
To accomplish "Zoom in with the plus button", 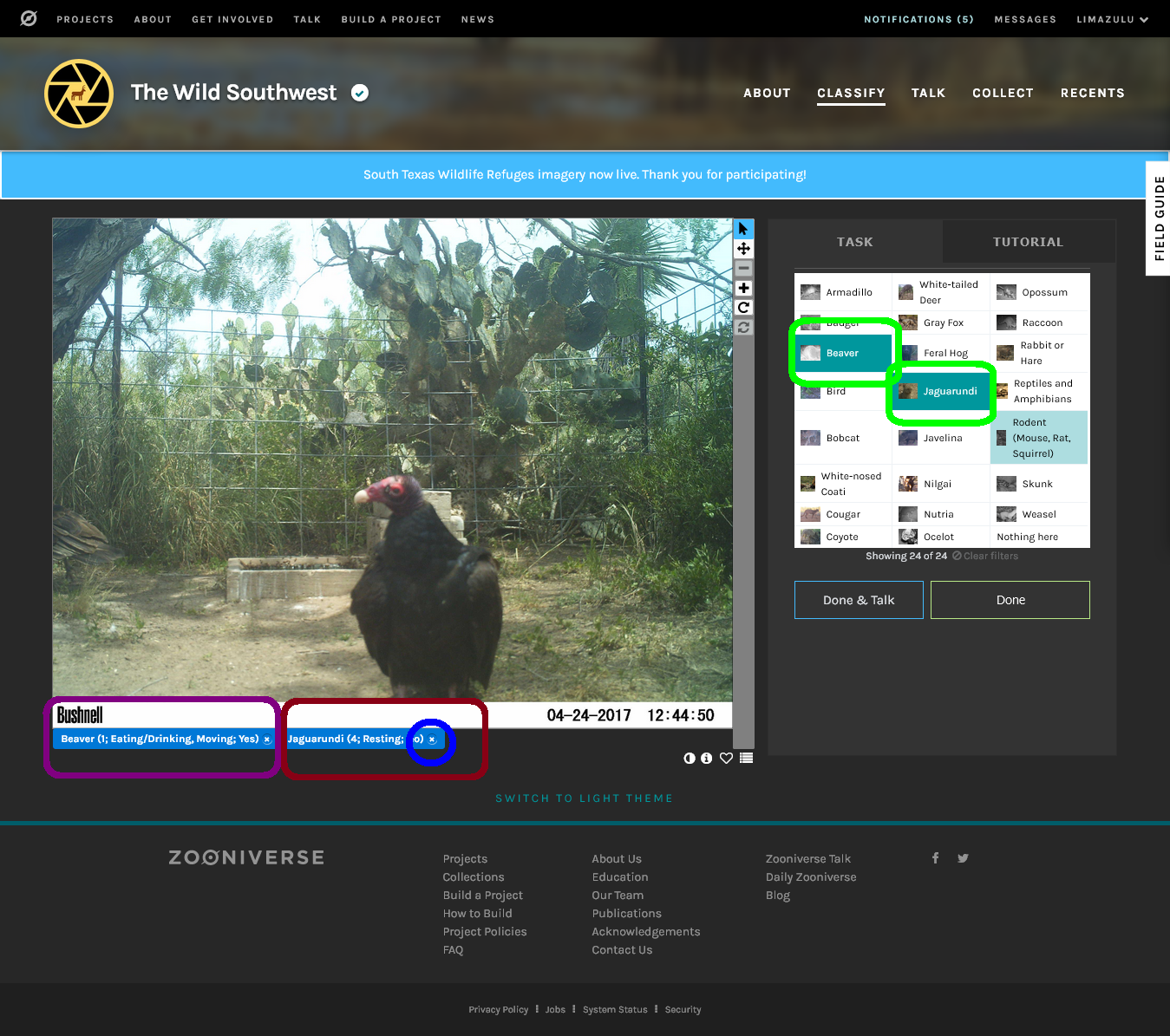I will tap(743, 288).
